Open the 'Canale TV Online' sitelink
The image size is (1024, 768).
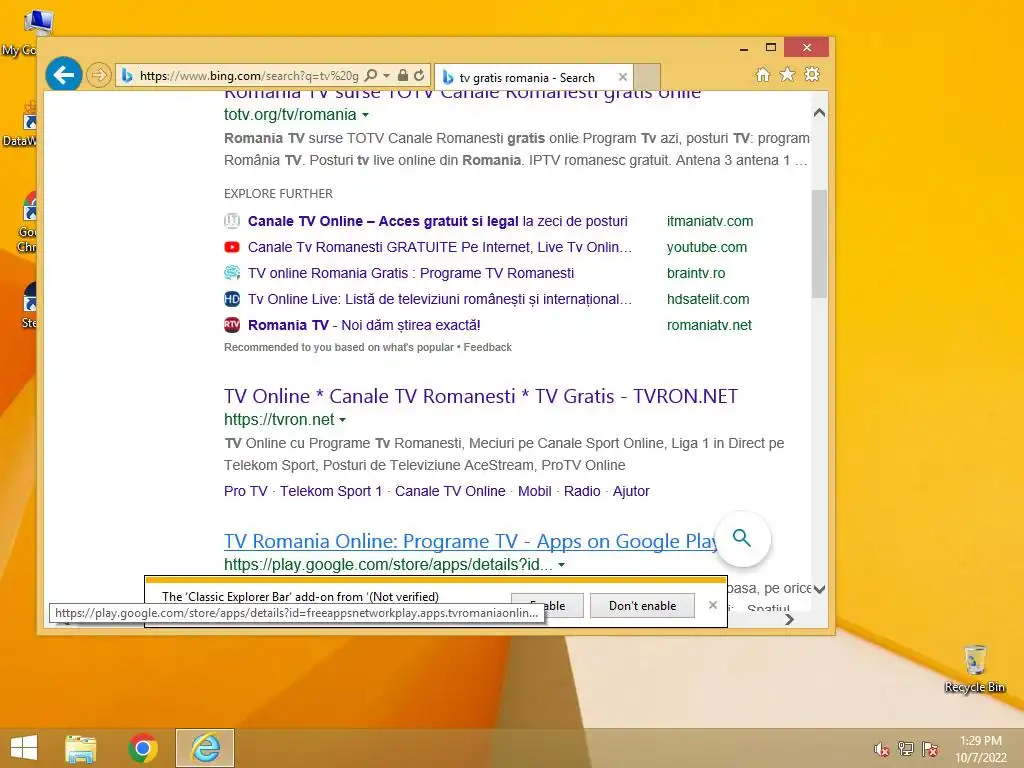450,491
